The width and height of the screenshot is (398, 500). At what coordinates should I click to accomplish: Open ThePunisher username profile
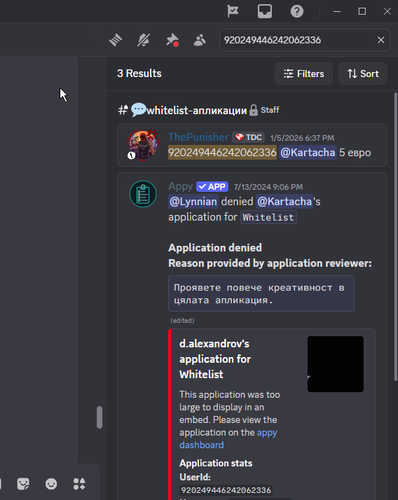198,137
